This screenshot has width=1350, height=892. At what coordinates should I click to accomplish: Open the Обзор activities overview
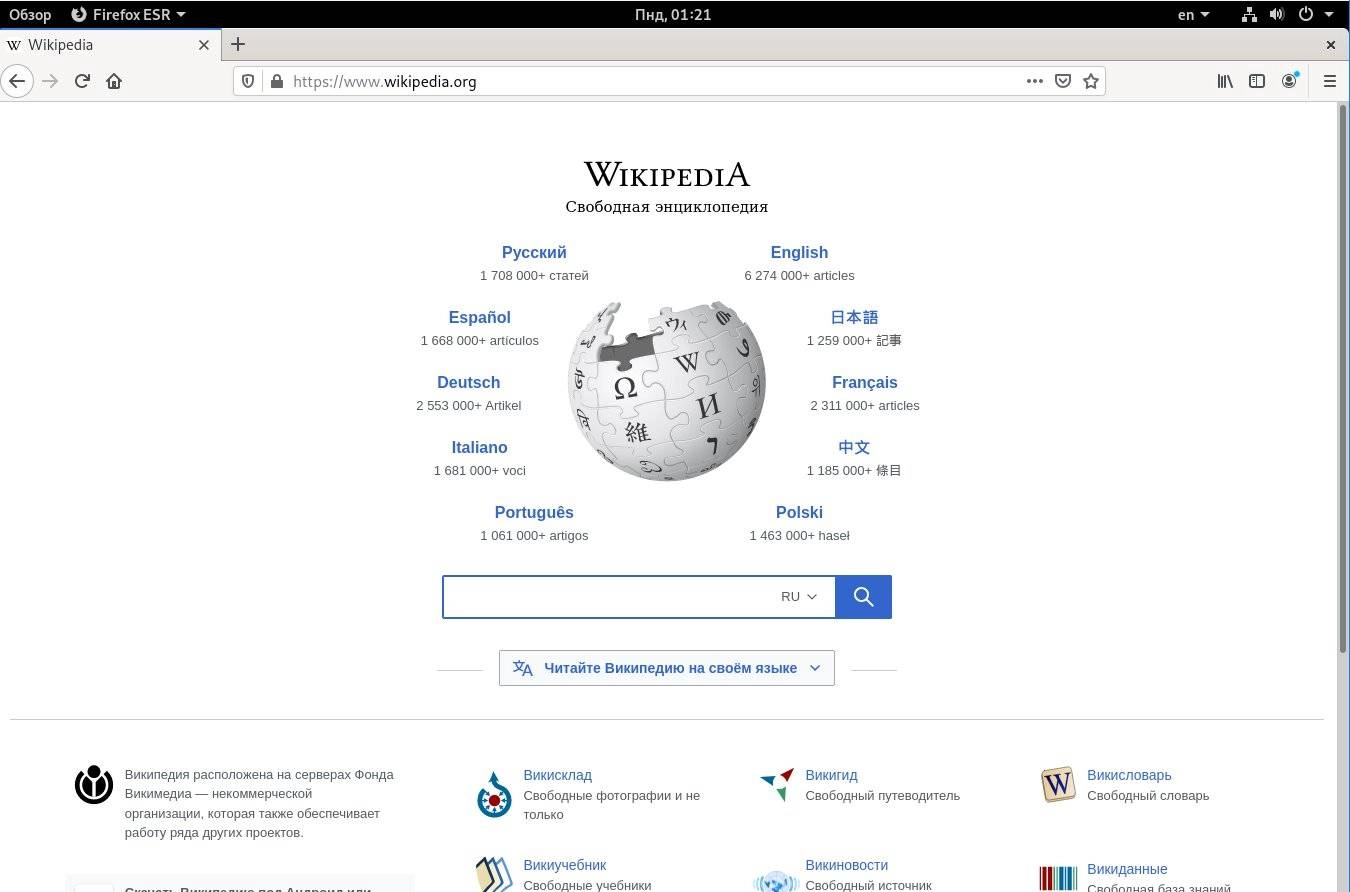pos(30,14)
